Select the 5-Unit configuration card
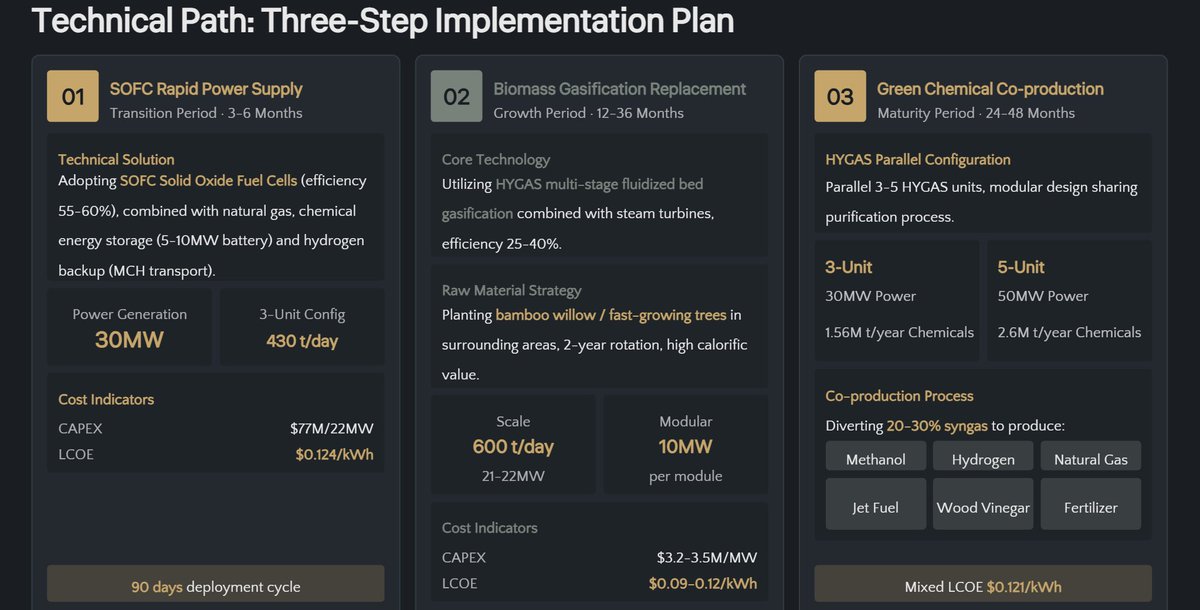This screenshot has height=610, width=1200. 1069,301
